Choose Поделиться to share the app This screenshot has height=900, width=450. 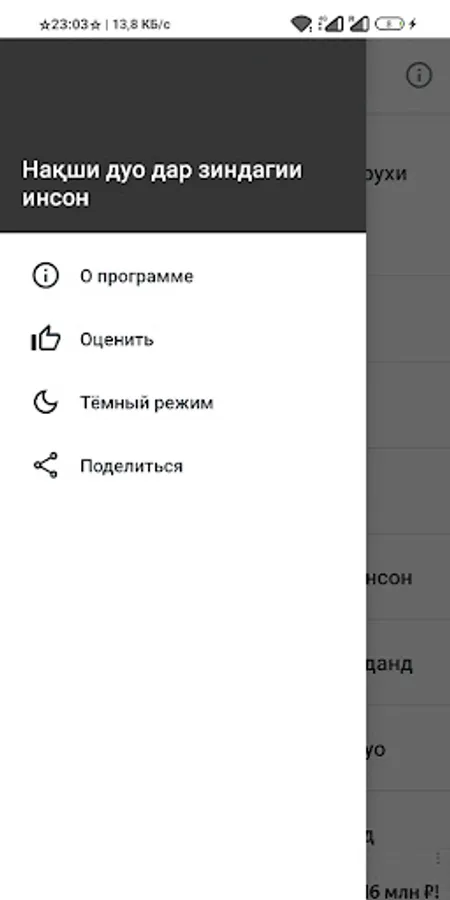183,465
